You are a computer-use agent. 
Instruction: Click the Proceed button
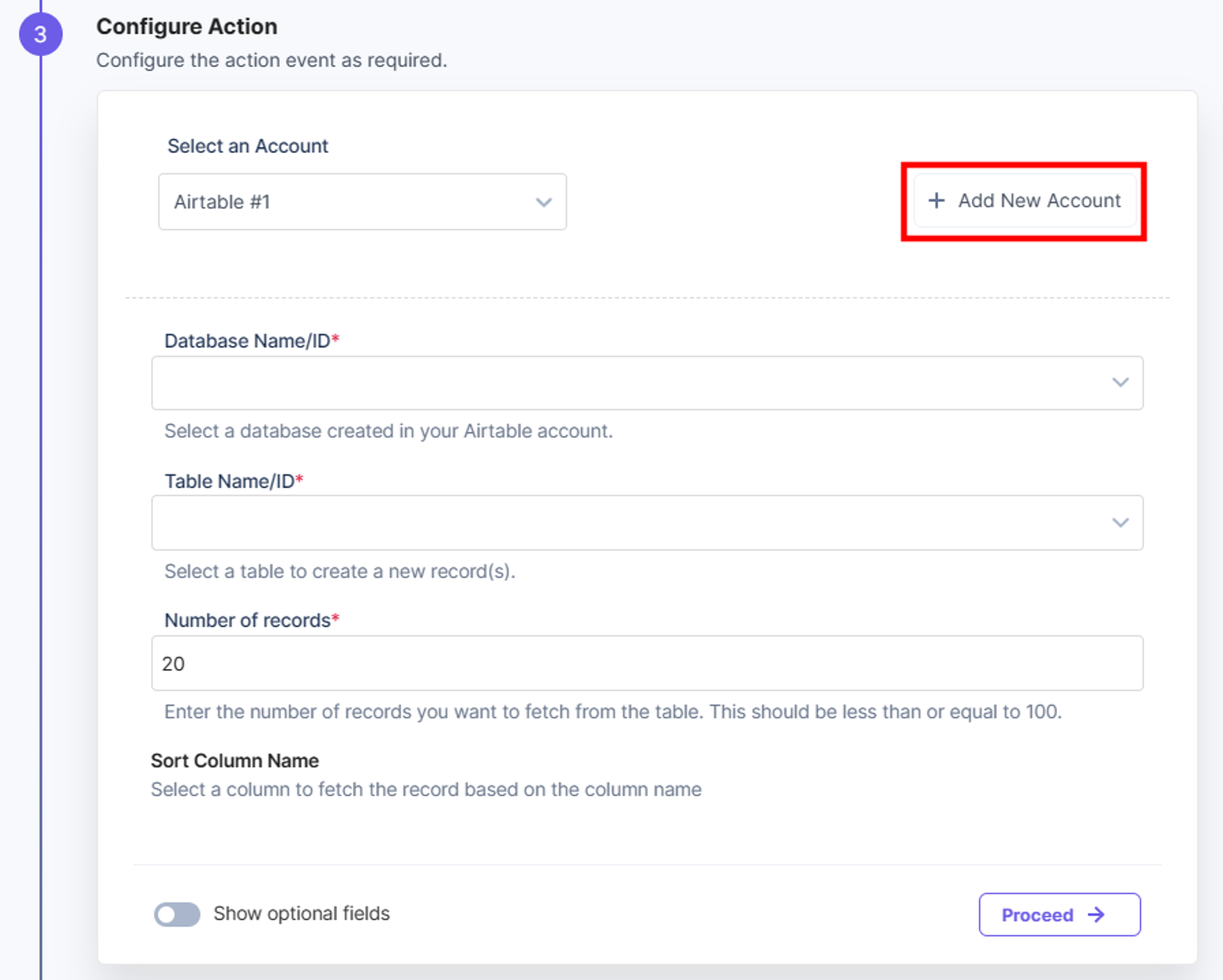(1060, 914)
